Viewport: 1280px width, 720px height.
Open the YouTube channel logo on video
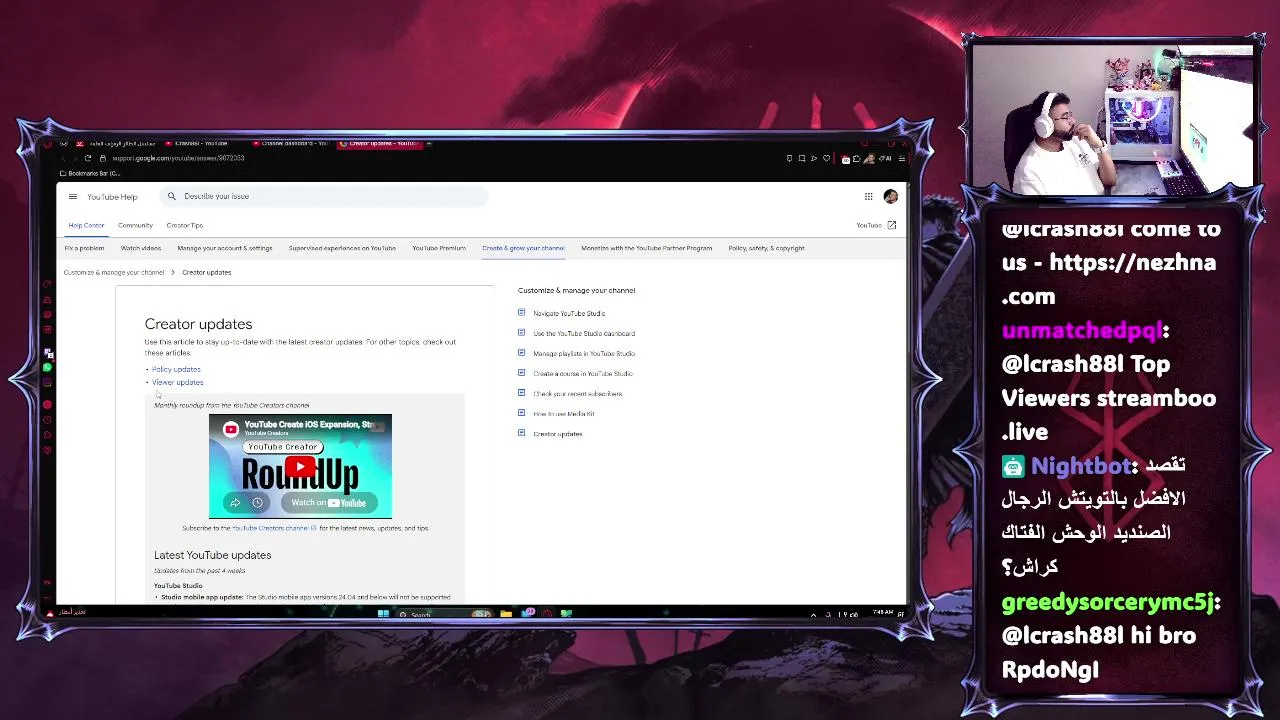pyautogui.click(x=231, y=429)
